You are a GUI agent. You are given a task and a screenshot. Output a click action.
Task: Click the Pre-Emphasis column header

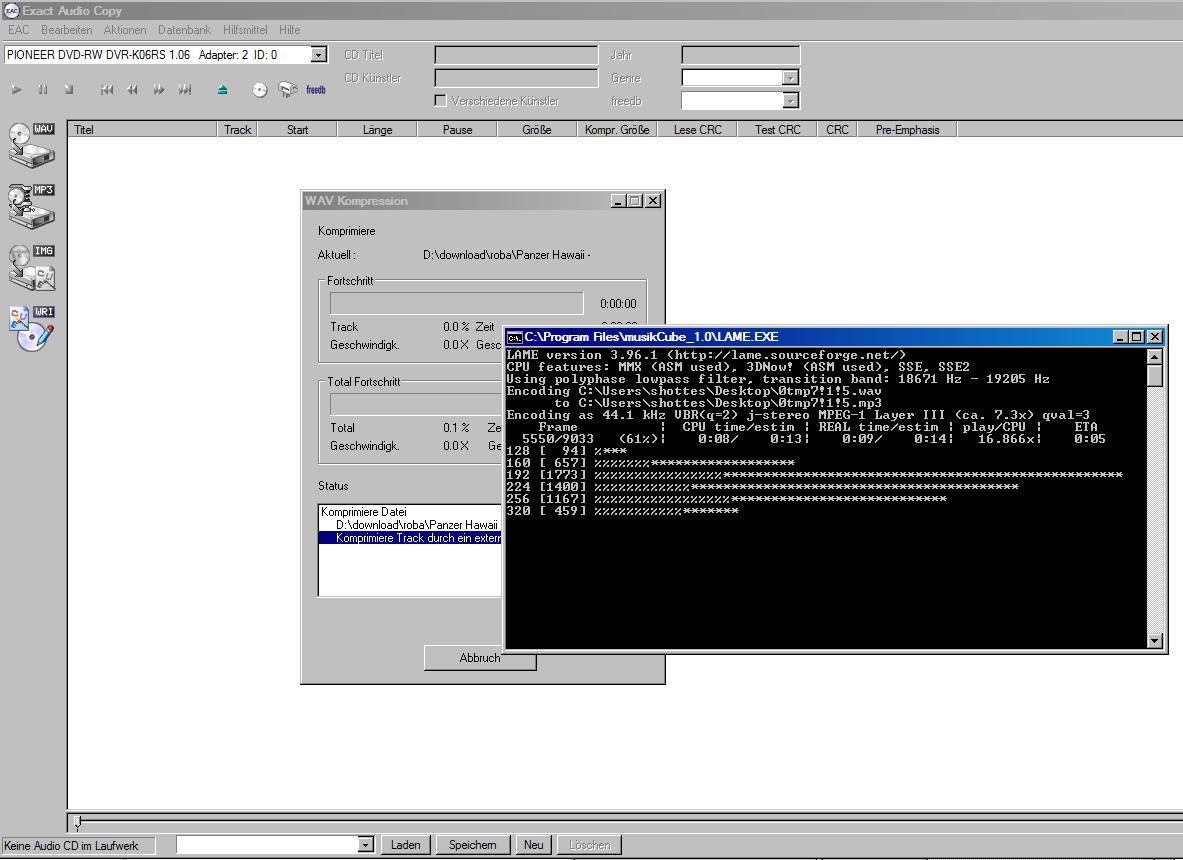click(x=908, y=130)
